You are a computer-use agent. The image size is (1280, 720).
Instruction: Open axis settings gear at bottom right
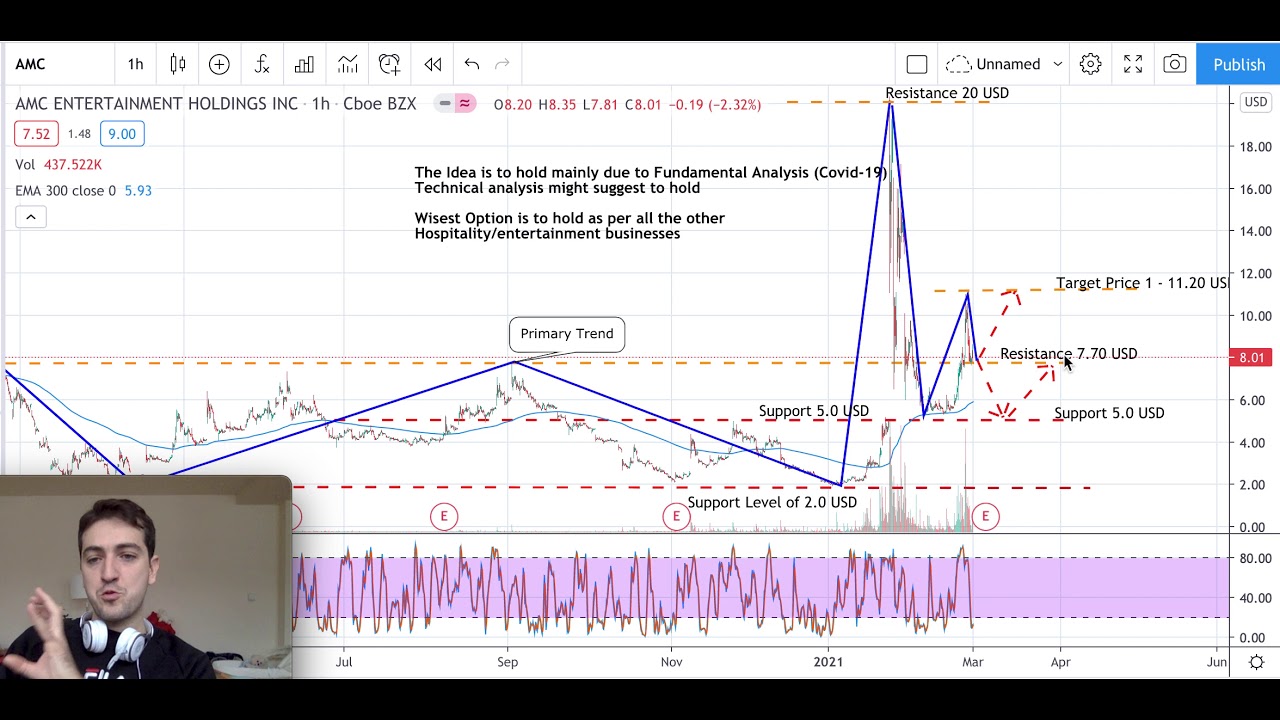[x=1257, y=662]
